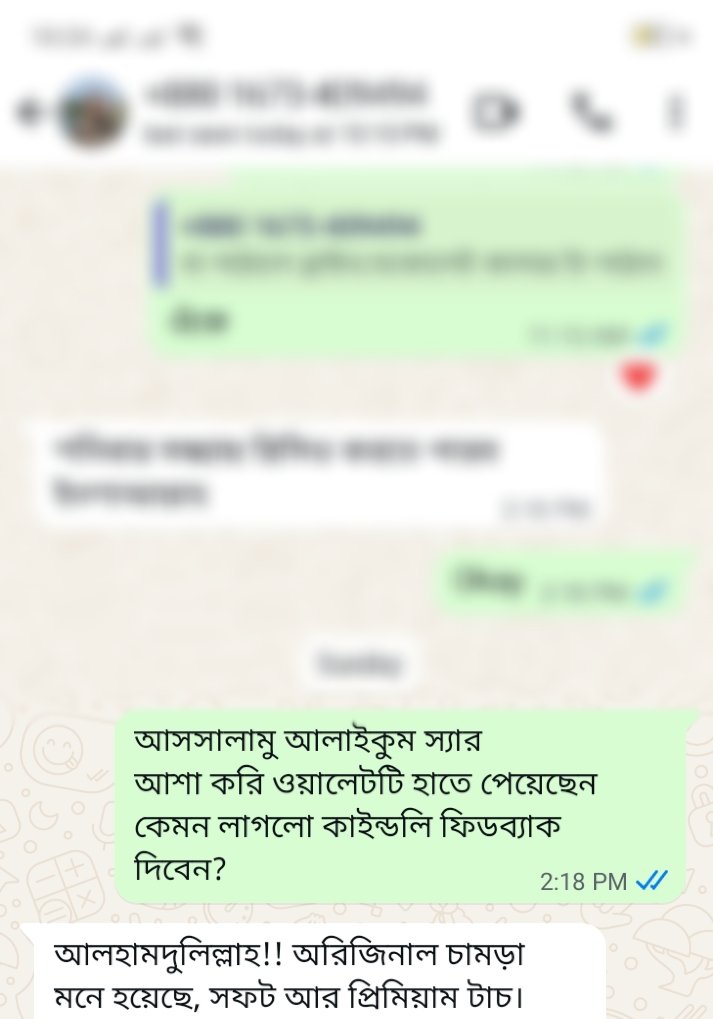Screen dimensions: 713x1019
Task: Go back using the header arrow
Action: click(26, 112)
